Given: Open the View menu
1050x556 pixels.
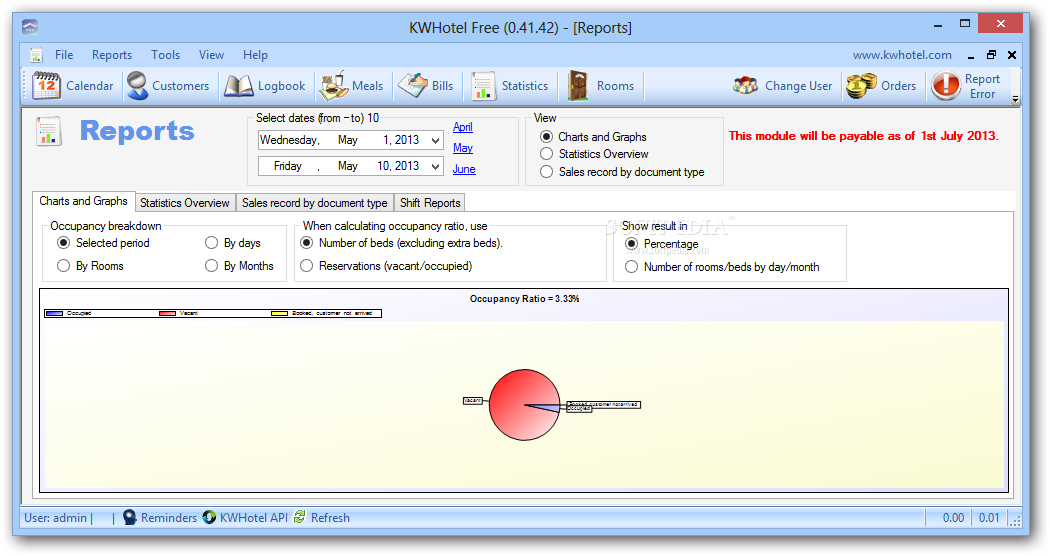Looking at the screenshot, I should pos(211,55).
